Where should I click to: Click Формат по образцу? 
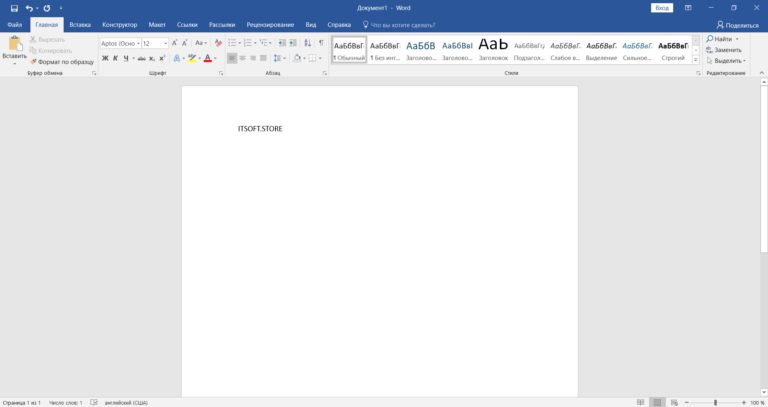62,62
